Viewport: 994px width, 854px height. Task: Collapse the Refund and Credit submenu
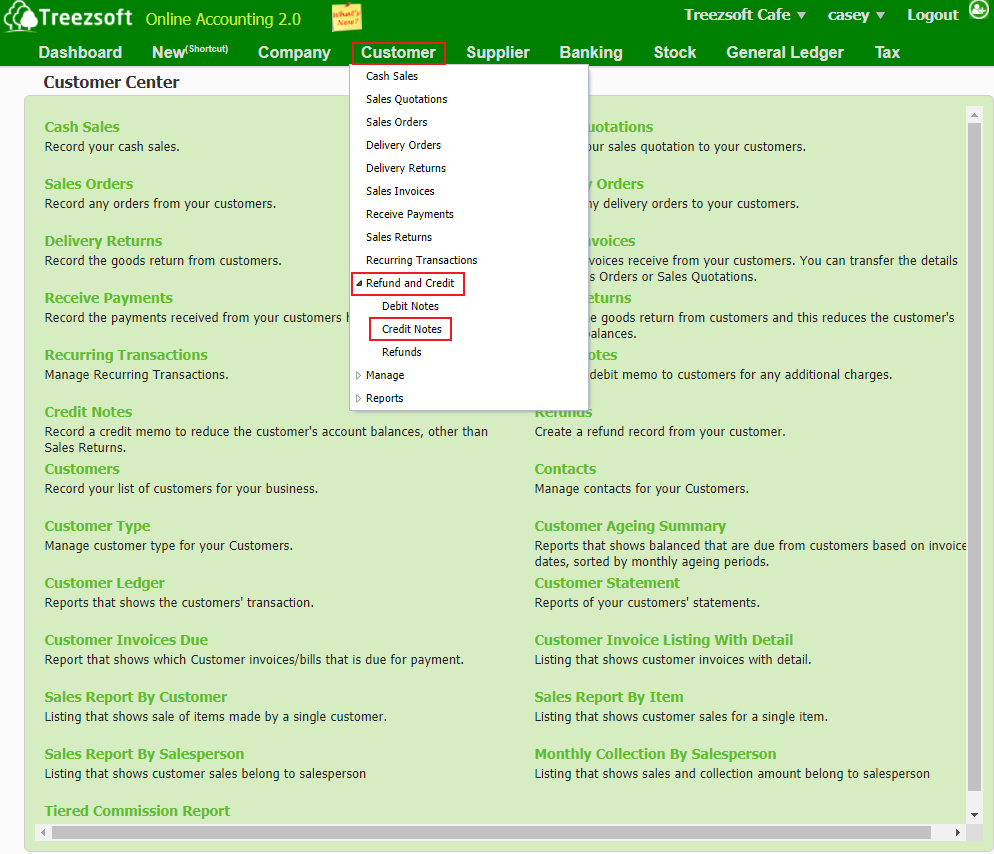coord(359,283)
